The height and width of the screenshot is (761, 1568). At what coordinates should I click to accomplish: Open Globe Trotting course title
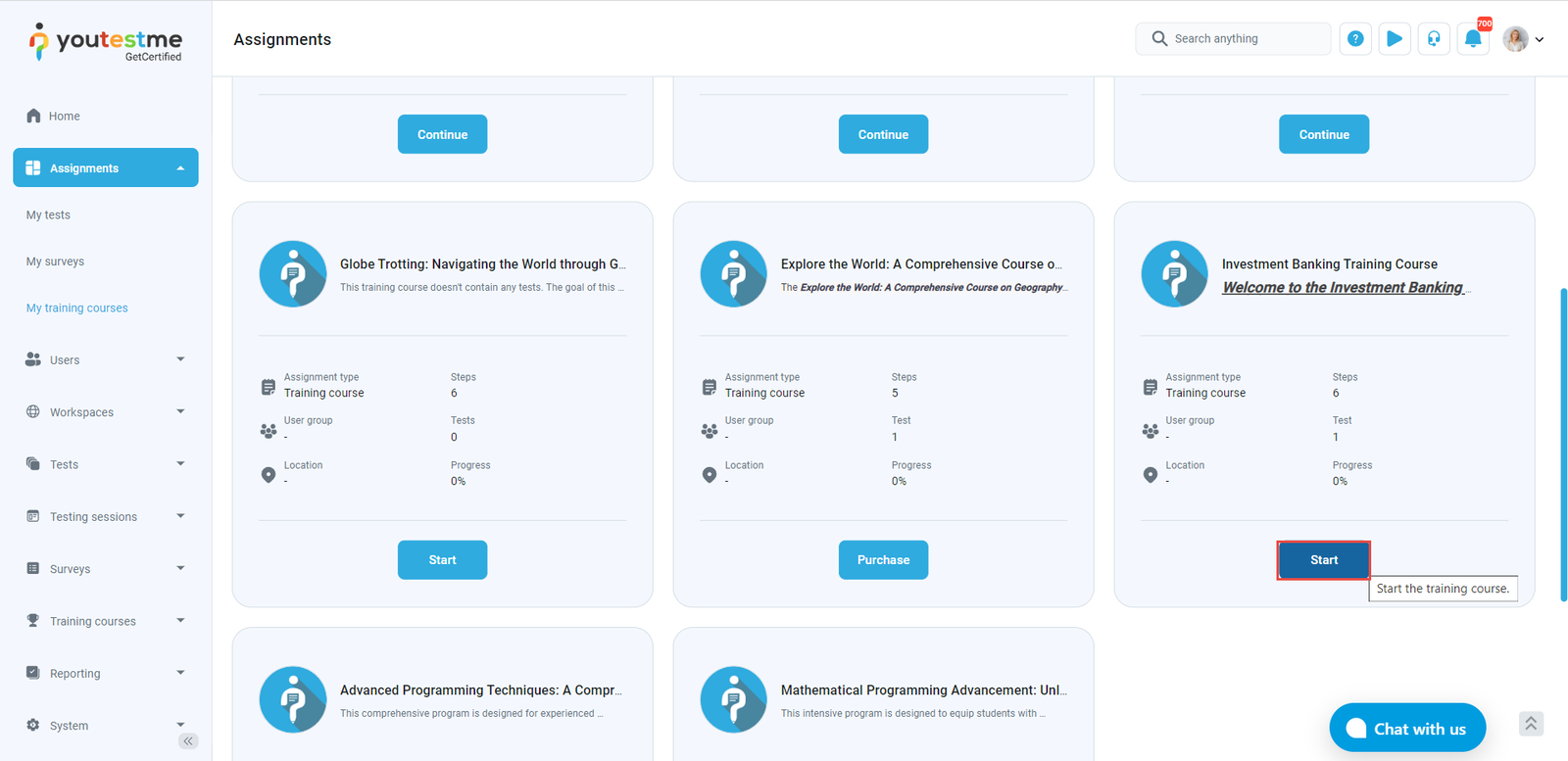pyautogui.click(x=482, y=264)
